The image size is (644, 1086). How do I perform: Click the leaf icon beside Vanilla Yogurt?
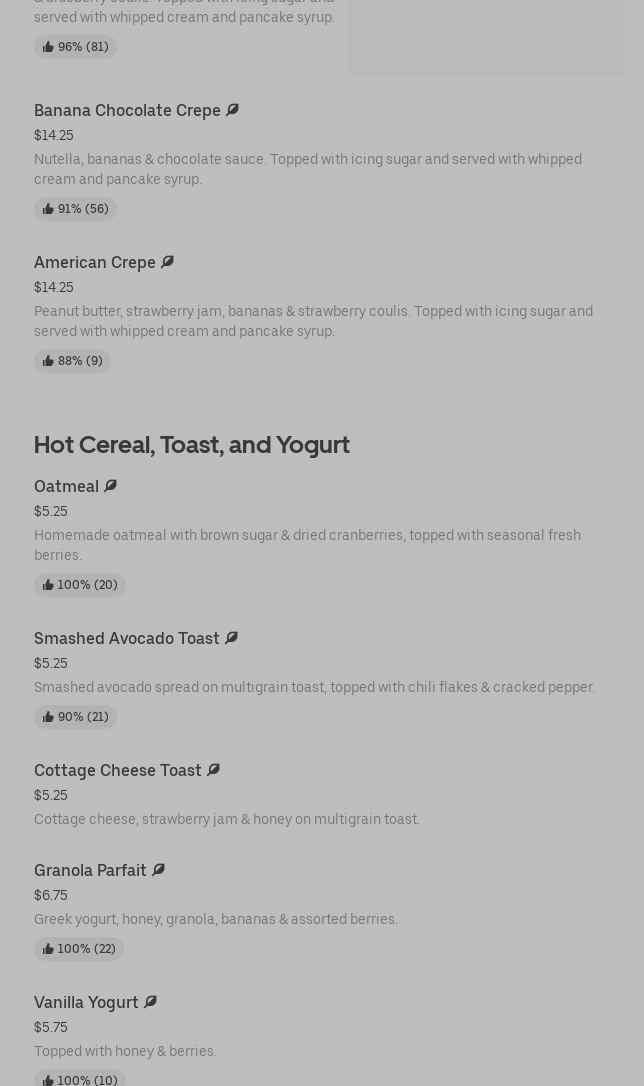click(150, 1002)
